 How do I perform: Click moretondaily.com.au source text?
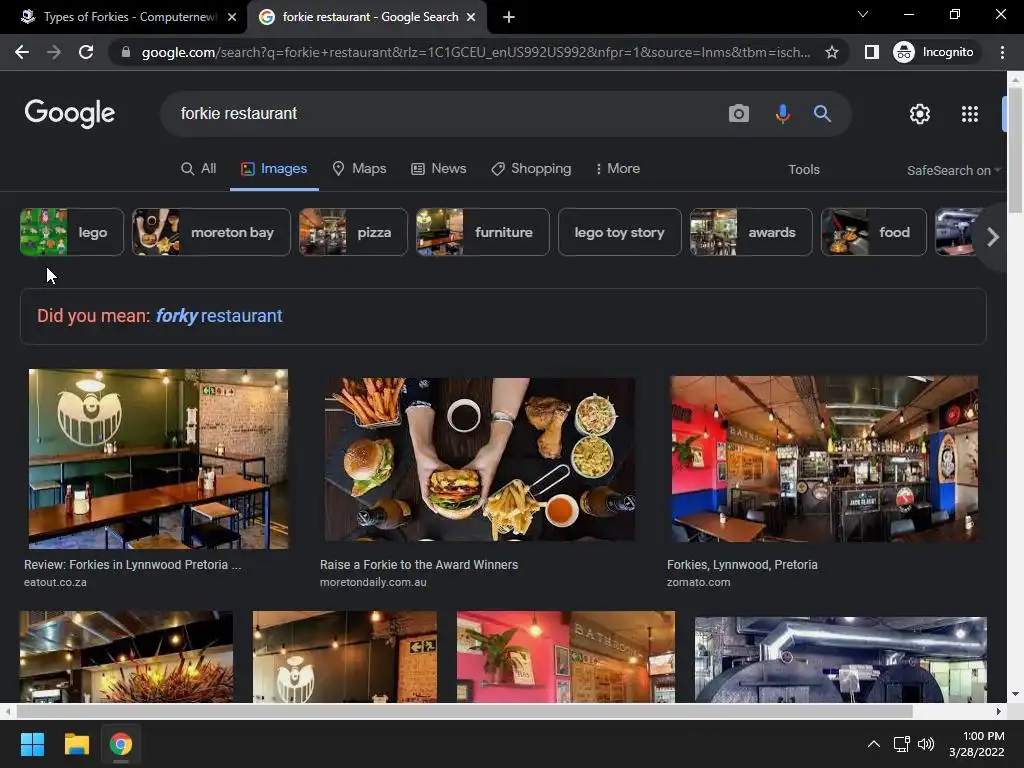pyautogui.click(x=373, y=582)
